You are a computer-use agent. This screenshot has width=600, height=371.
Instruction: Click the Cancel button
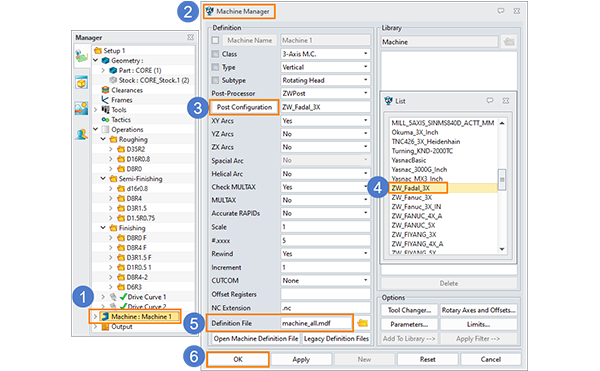click(491, 360)
